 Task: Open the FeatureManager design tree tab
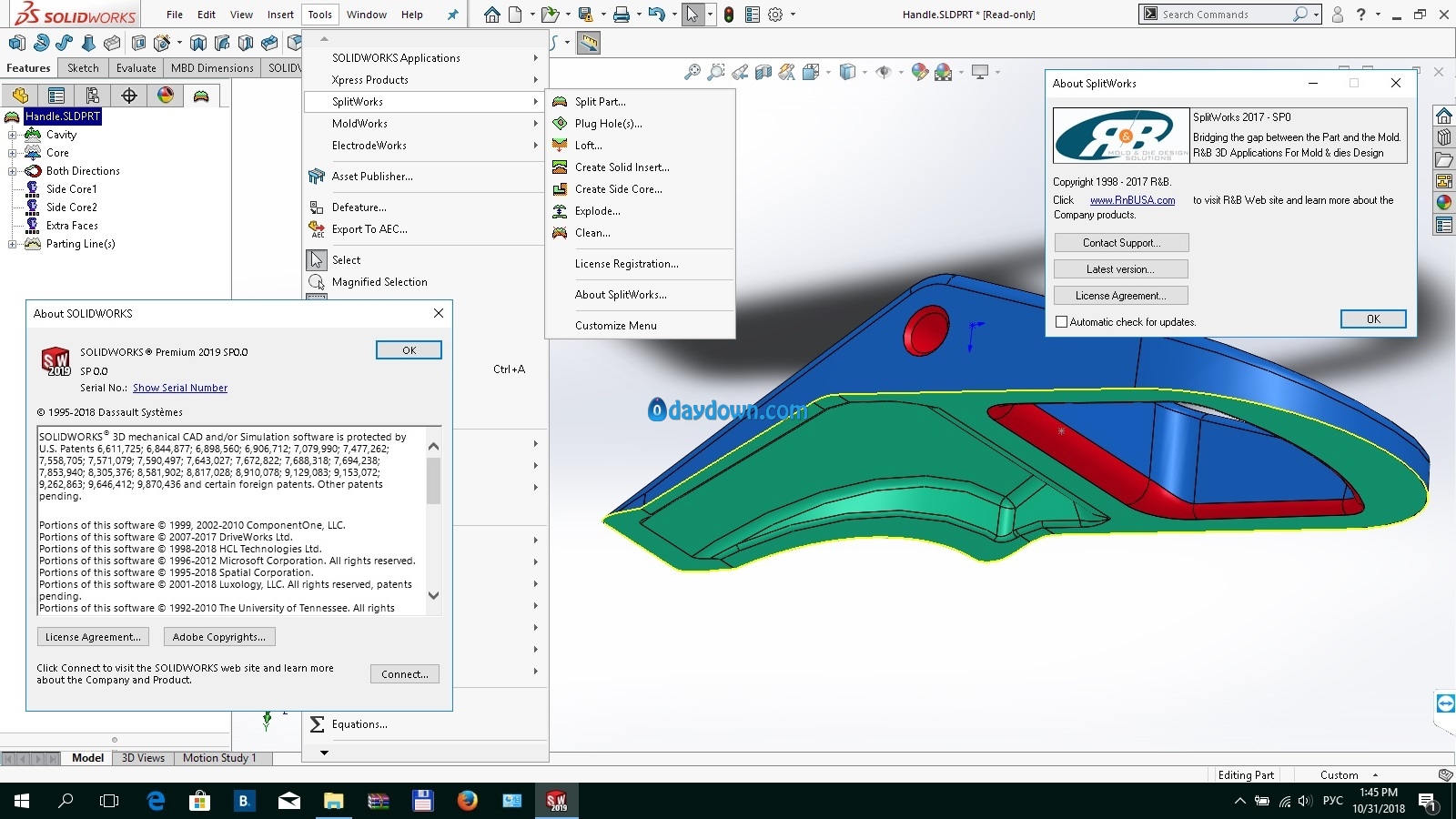coord(20,96)
